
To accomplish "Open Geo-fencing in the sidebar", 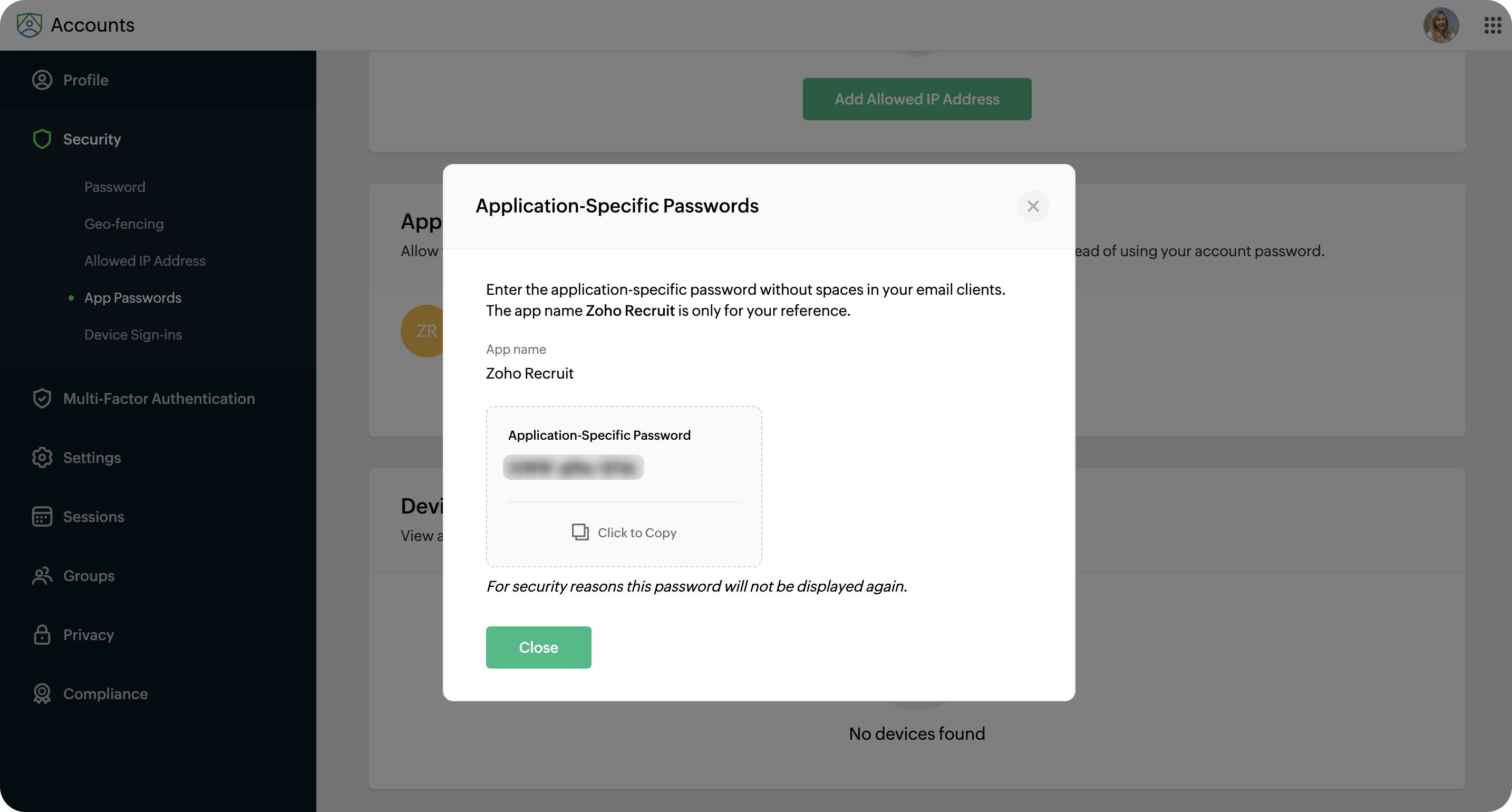I will (124, 224).
